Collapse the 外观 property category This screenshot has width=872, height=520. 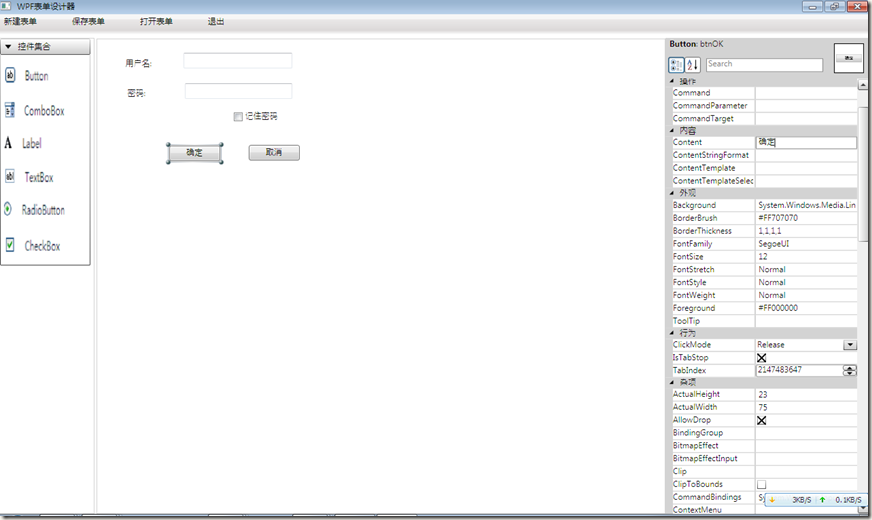tap(672, 193)
